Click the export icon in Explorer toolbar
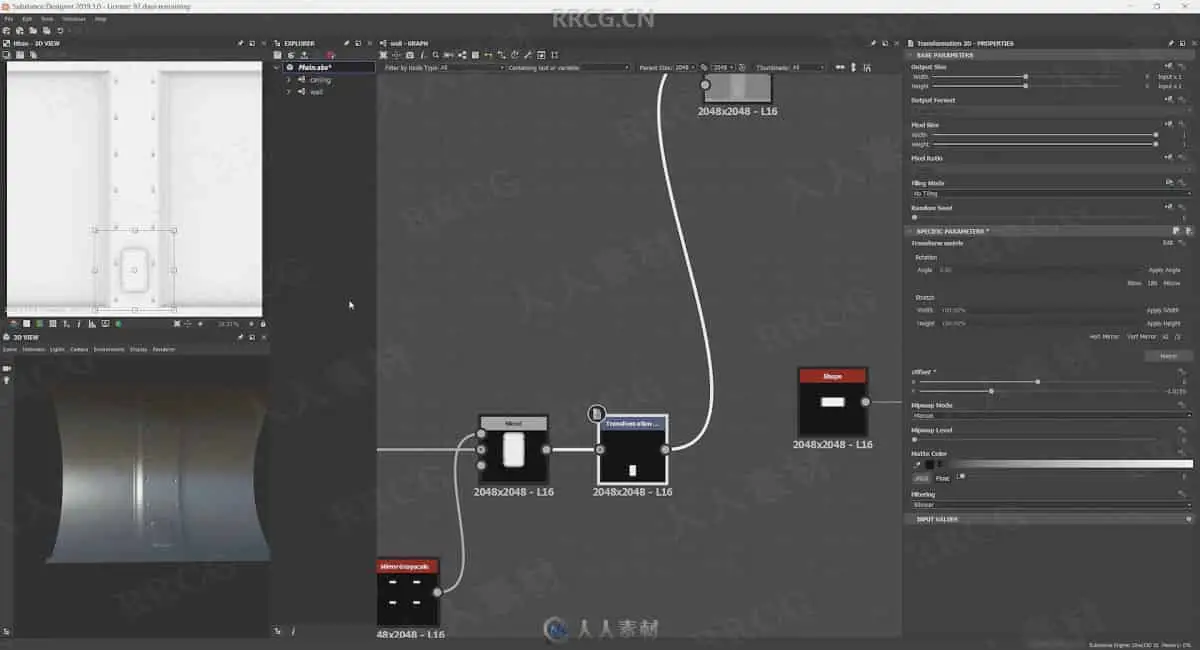This screenshot has height=650, width=1200. [303, 55]
